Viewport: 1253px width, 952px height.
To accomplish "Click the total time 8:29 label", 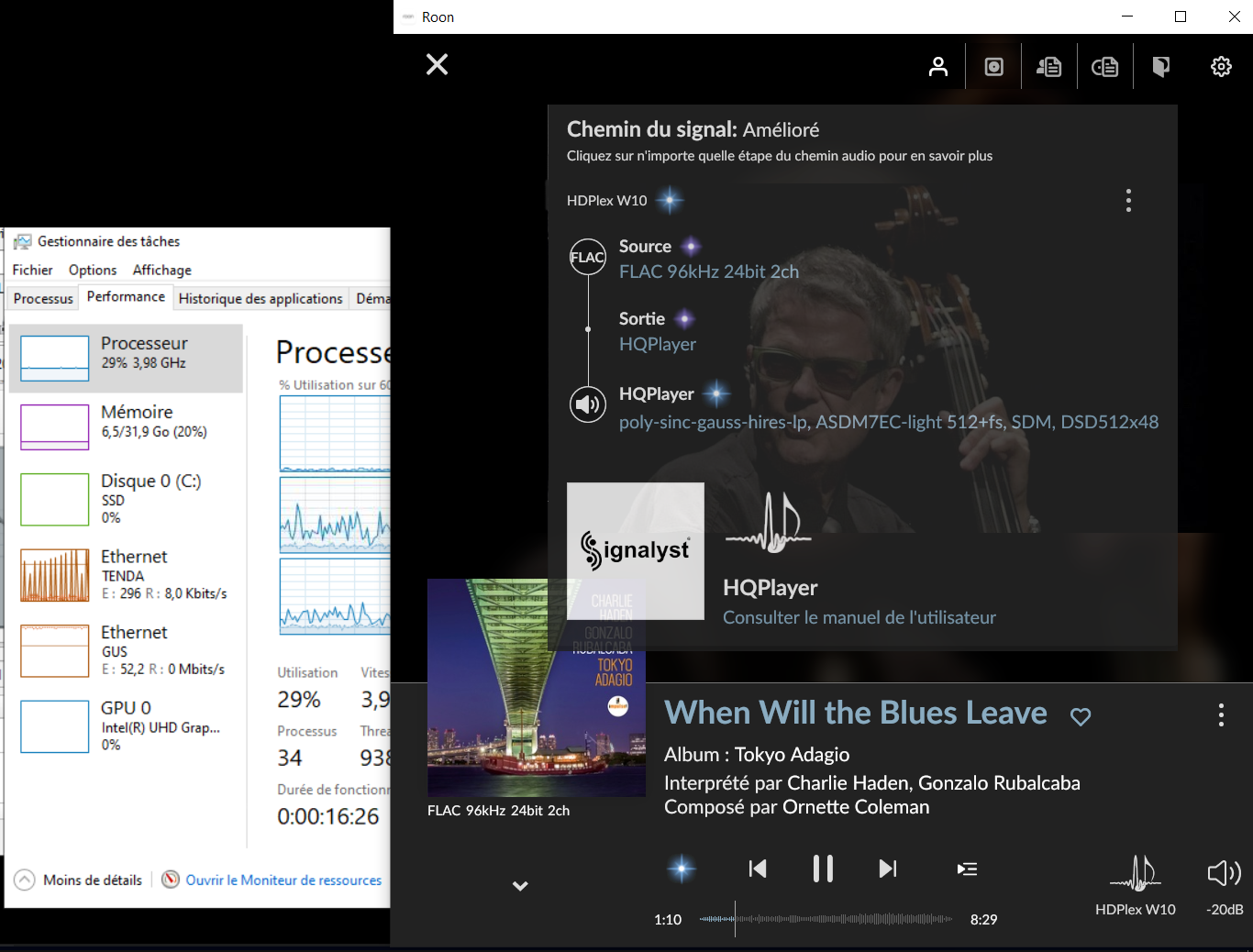I will click(x=983, y=919).
